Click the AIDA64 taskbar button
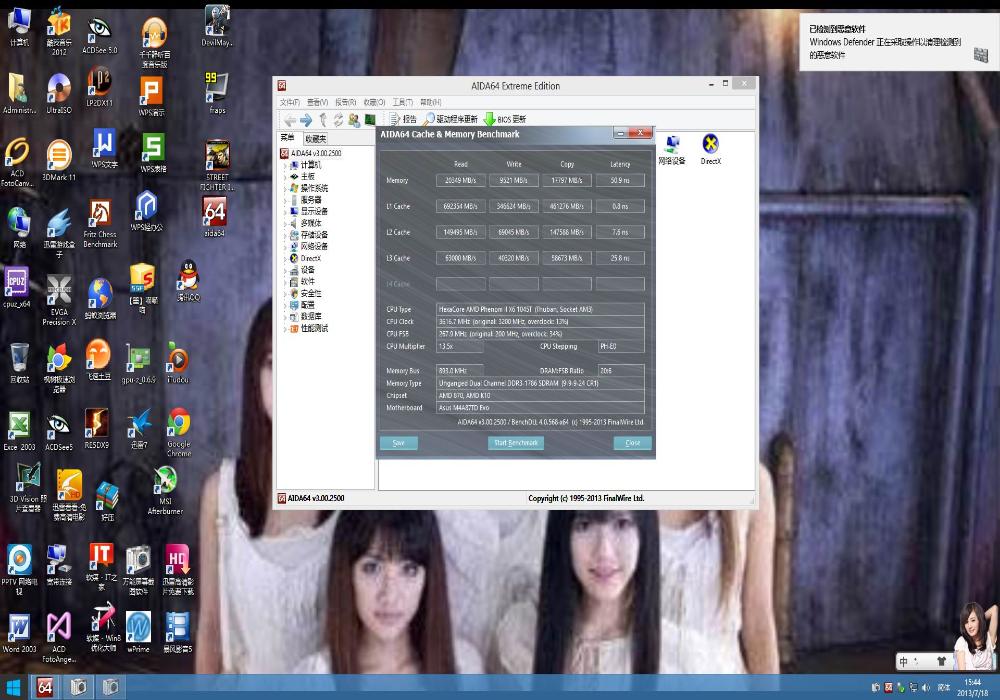The image size is (1000, 700). 45,687
